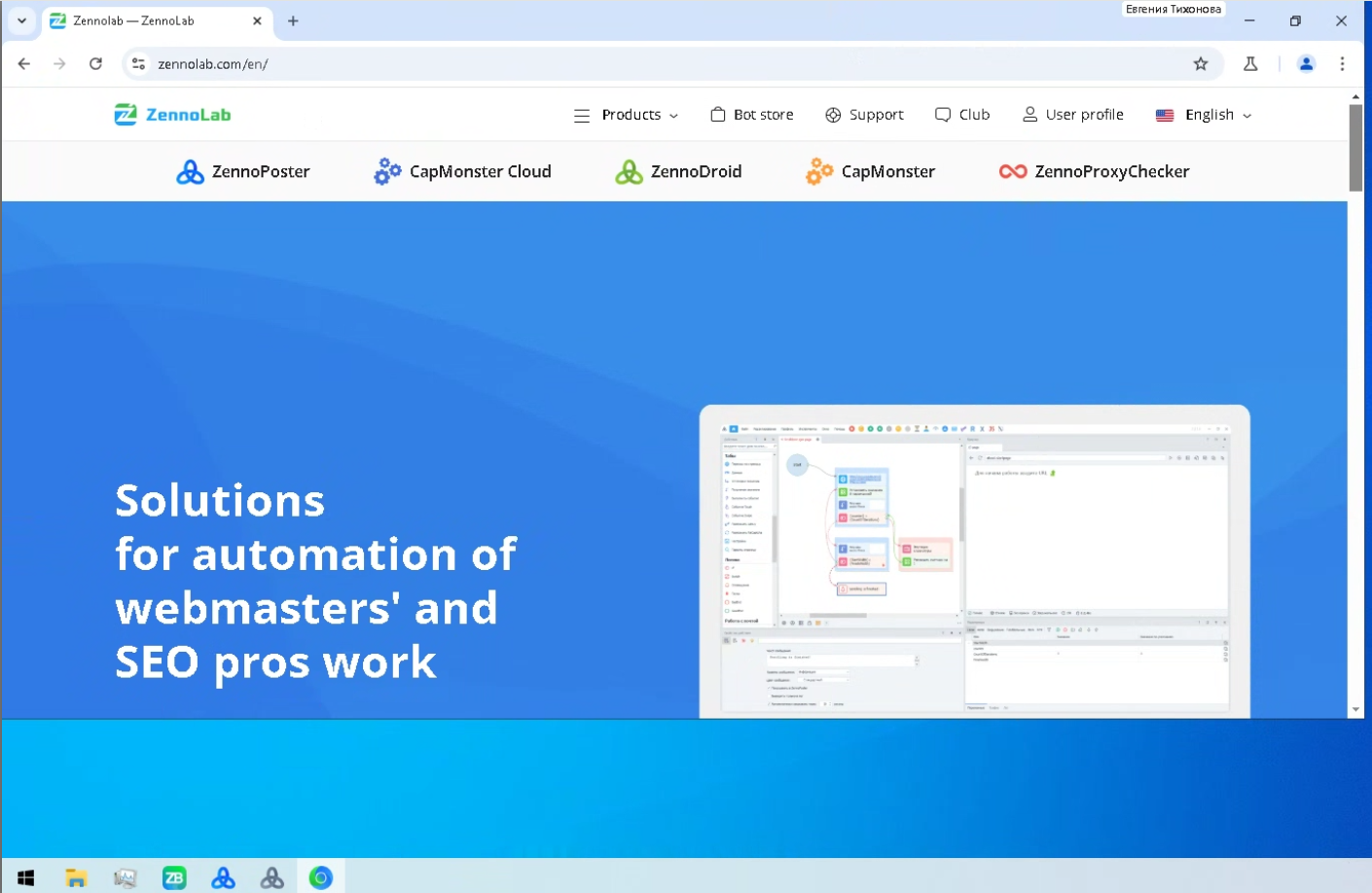Open the picture viewer taskbar icon

[125, 877]
